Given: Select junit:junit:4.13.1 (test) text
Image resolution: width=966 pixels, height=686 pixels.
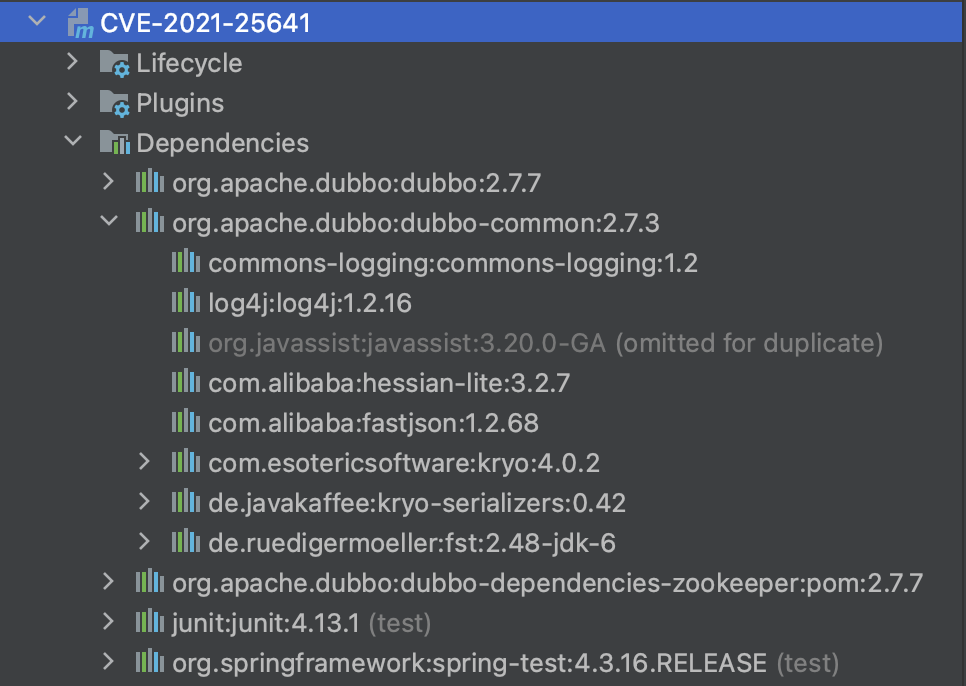Looking at the screenshot, I should click(x=301, y=624).
